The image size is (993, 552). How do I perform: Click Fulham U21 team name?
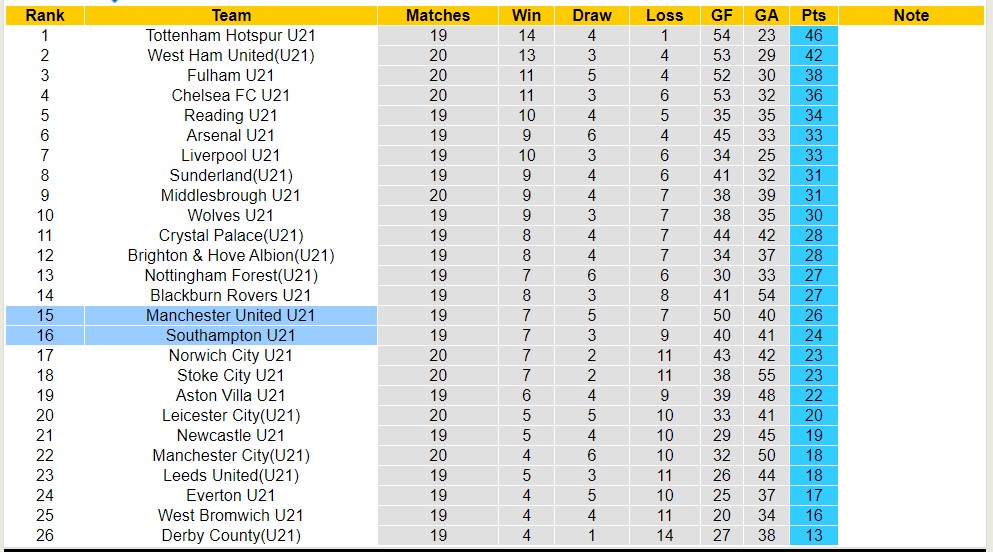point(231,75)
